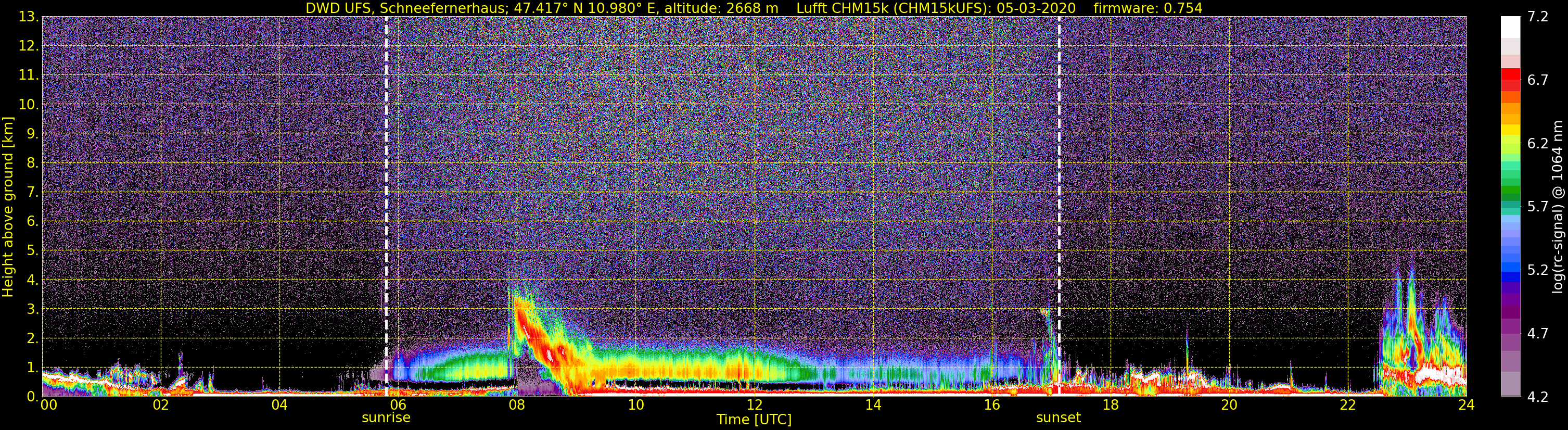Viewport: 1568px width, 430px height.
Task: Click the '04' tick on the time axis
Action: click(x=279, y=405)
